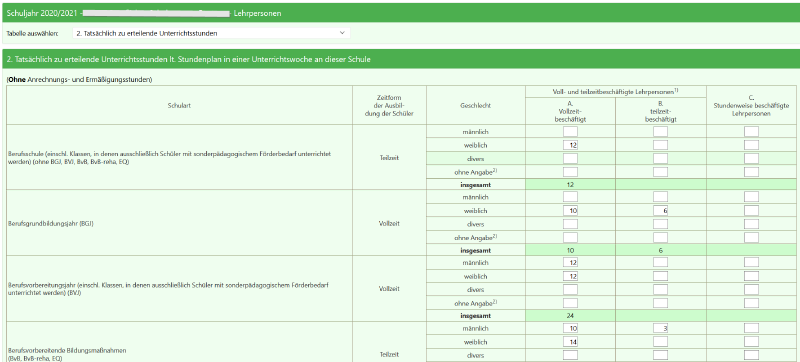Click BvB weiblich teilzeitbeschäftigt input field
Image resolution: width=800 pixels, height=362 pixels.
(661, 342)
